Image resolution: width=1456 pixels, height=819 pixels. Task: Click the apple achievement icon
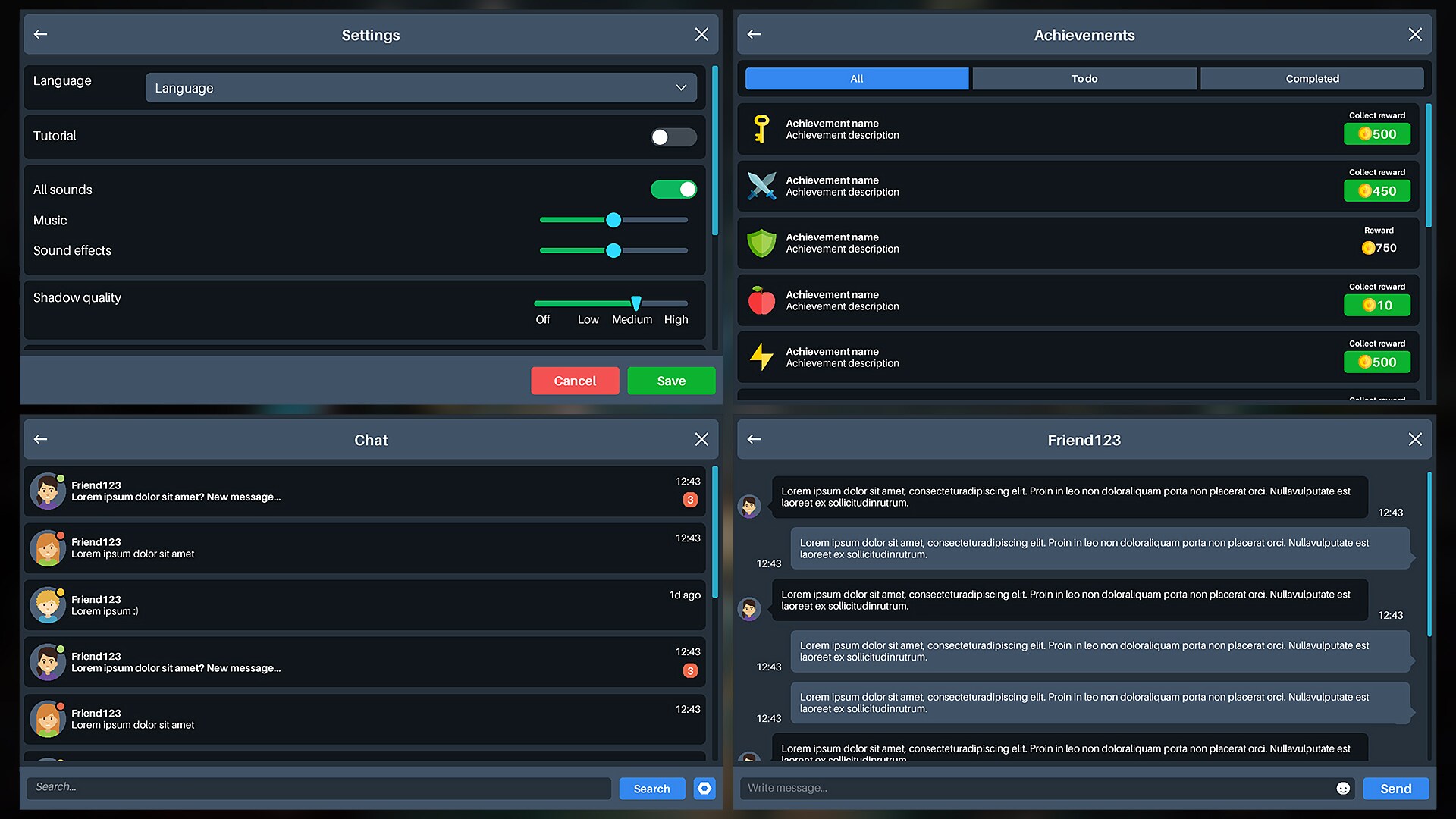coord(761,300)
